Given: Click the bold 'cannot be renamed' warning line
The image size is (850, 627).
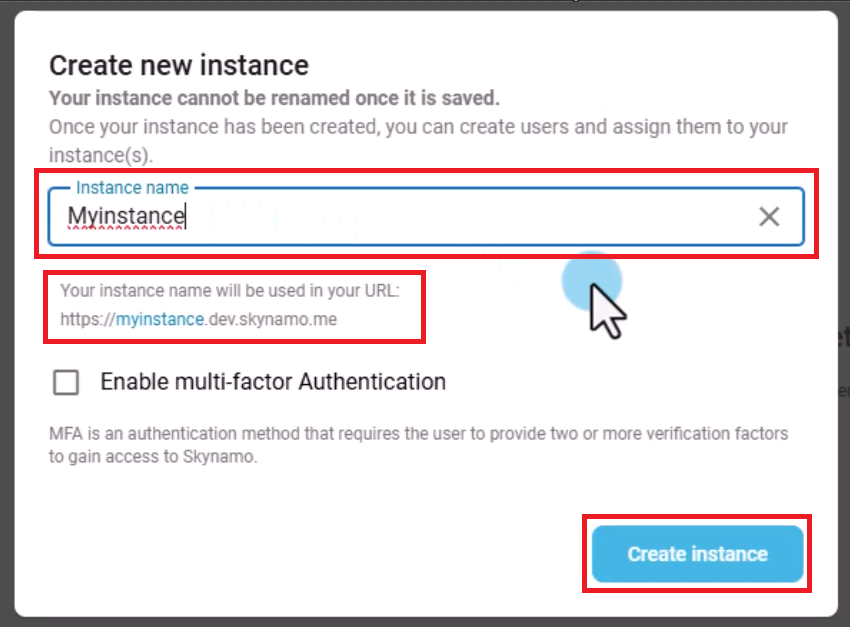Looking at the screenshot, I should pyautogui.click(x=274, y=98).
